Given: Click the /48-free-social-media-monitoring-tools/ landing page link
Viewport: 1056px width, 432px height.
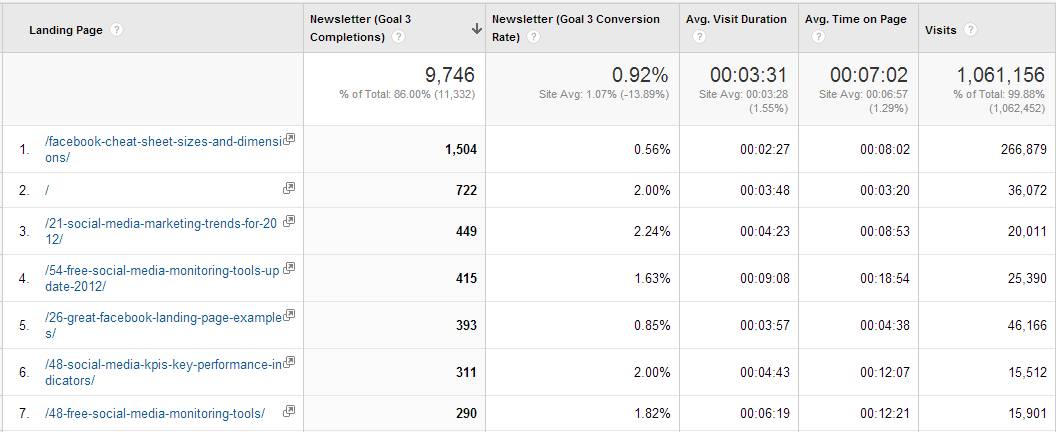Looking at the screenshot, I should (155, 413).
